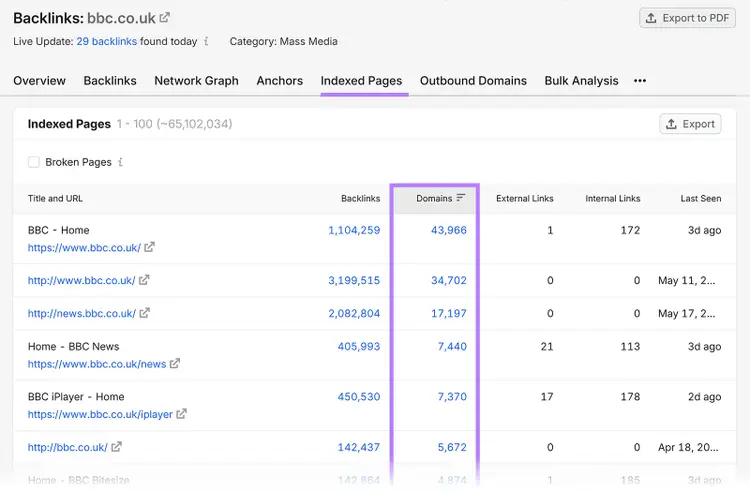The height and width of the screenshot is (491, 750).
Task: Click backlinks count 142,437
Action: [359, 447]
